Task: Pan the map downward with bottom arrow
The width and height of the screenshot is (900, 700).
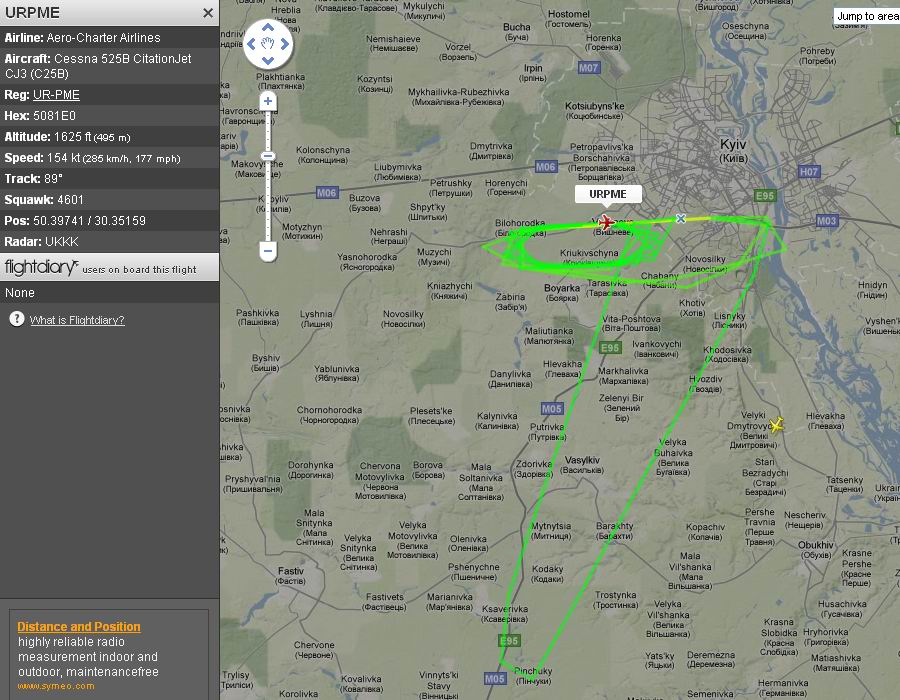Action: (268, 60)
